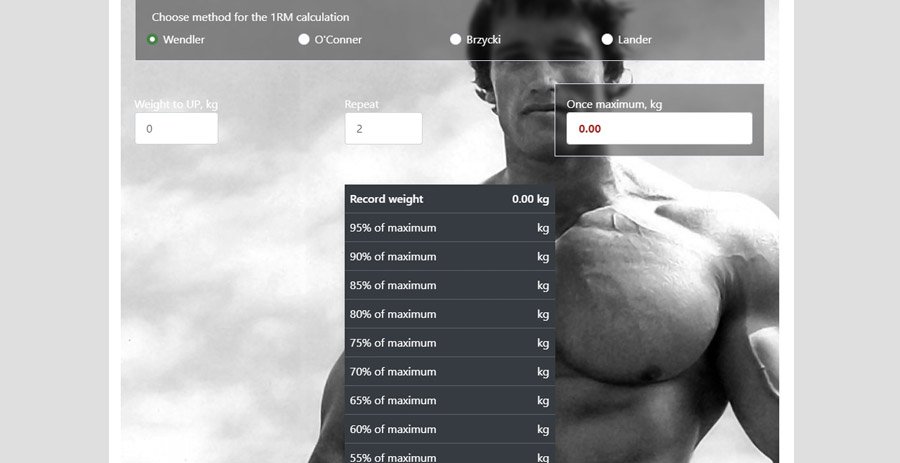The width and height of the screenshot is (900, 463).
Task: Select the 90% of maximum row
Action: (x=449, y=256)
